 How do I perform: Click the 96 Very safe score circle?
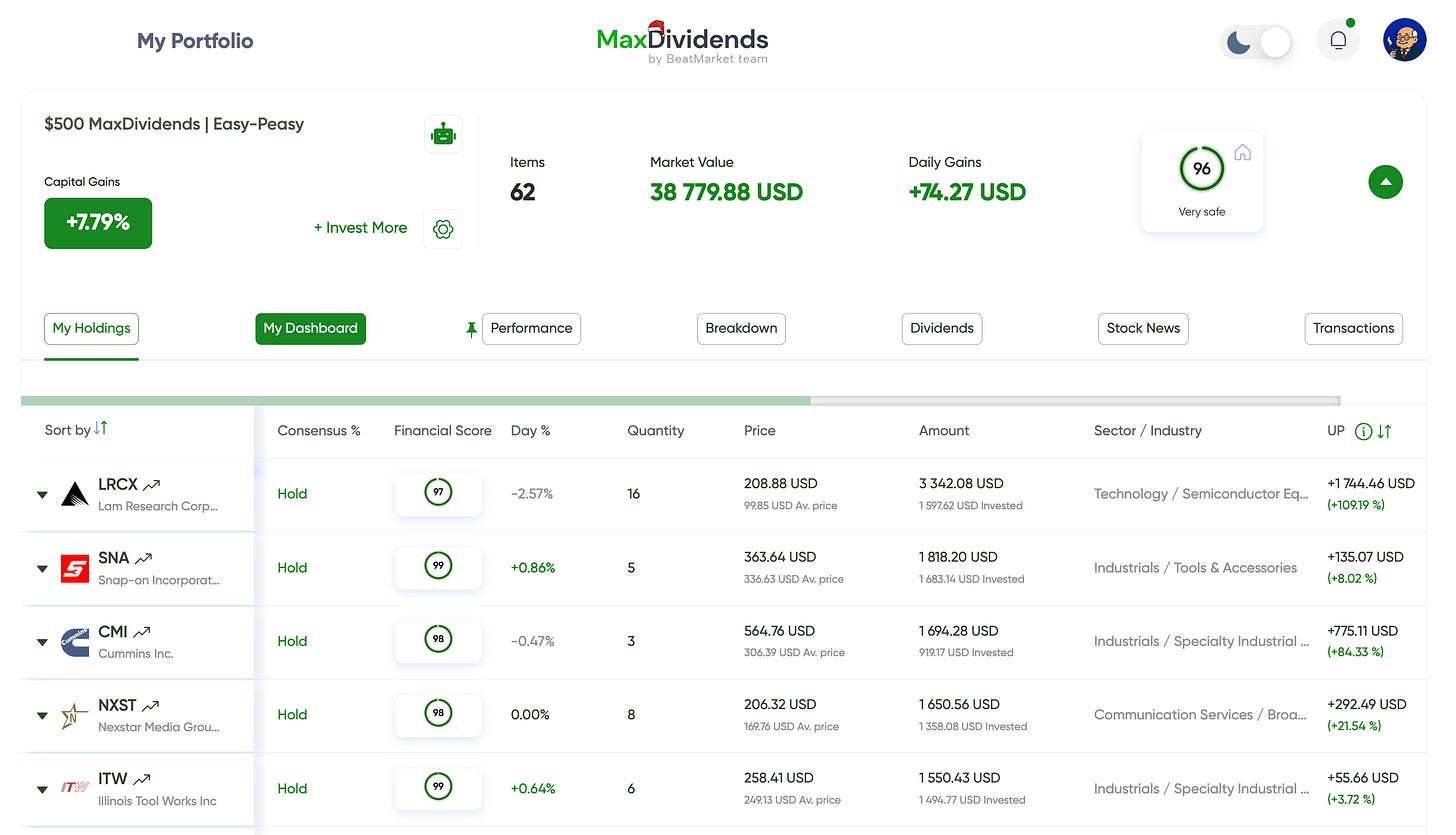coord(1202,169)
